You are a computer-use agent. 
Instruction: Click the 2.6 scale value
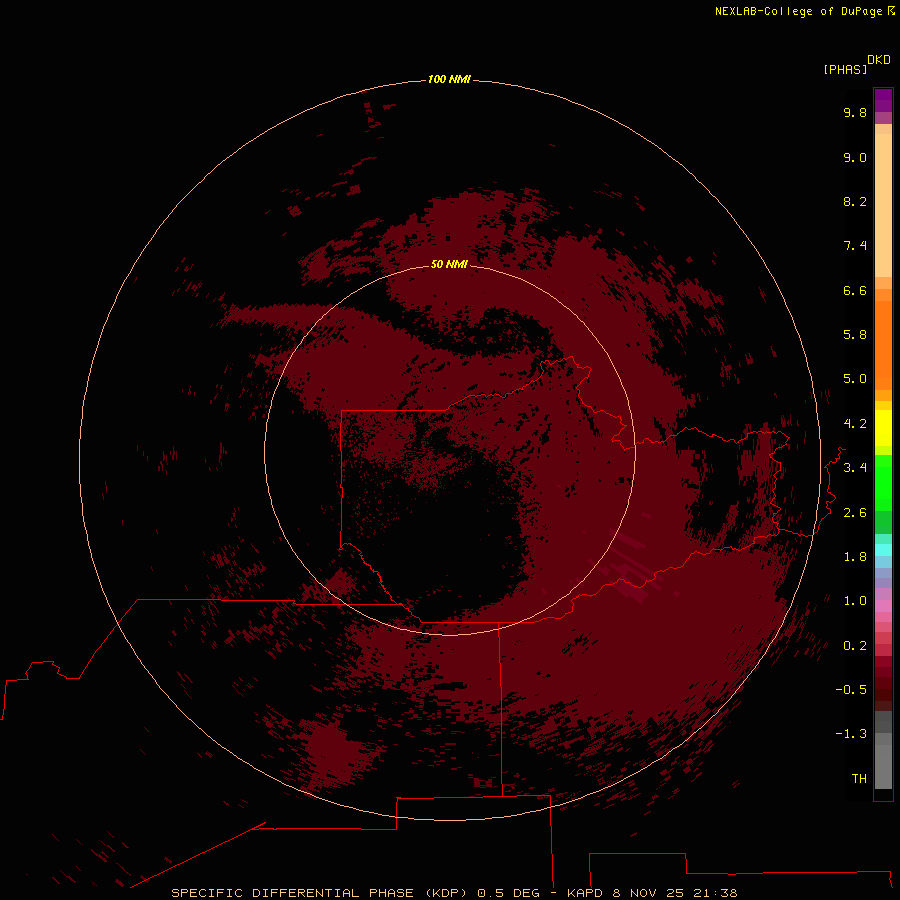point(855,513)
